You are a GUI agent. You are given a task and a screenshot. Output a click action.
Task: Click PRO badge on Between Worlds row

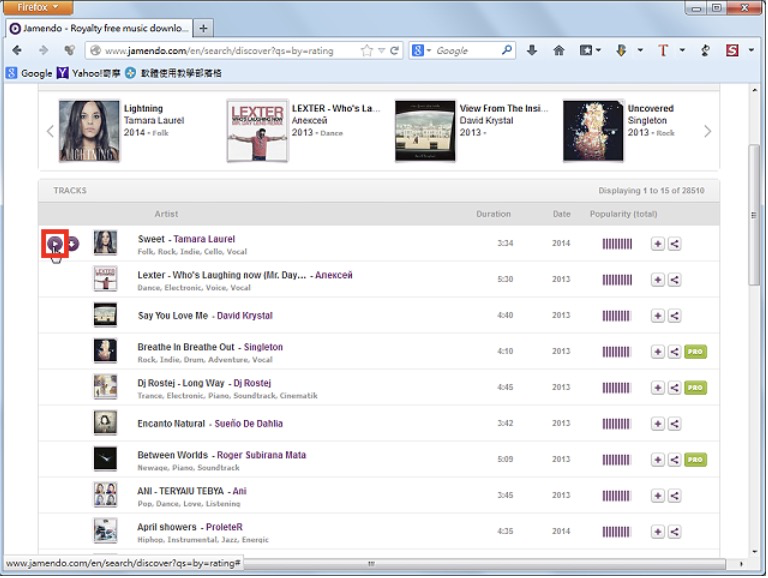pos(696,459)
